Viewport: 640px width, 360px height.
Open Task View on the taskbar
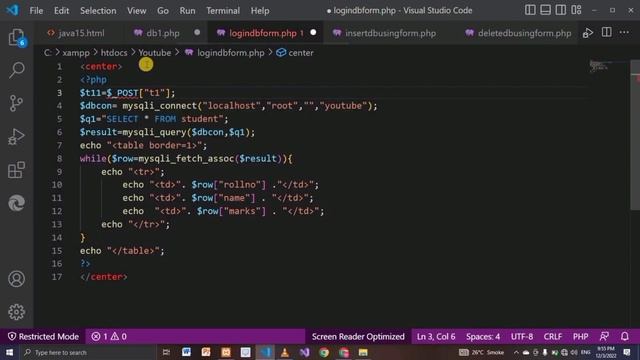pyautogui.click(x=166, y=352)
